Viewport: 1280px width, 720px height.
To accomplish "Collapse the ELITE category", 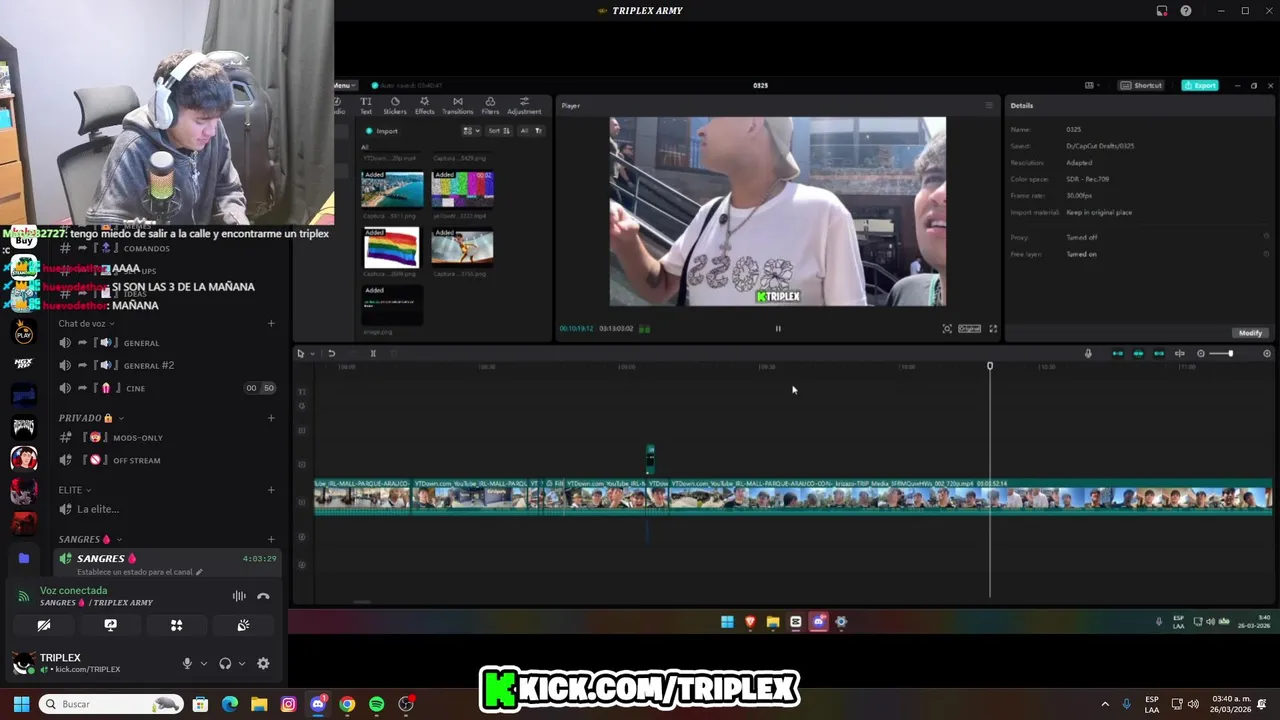I will tap(74, 490).
